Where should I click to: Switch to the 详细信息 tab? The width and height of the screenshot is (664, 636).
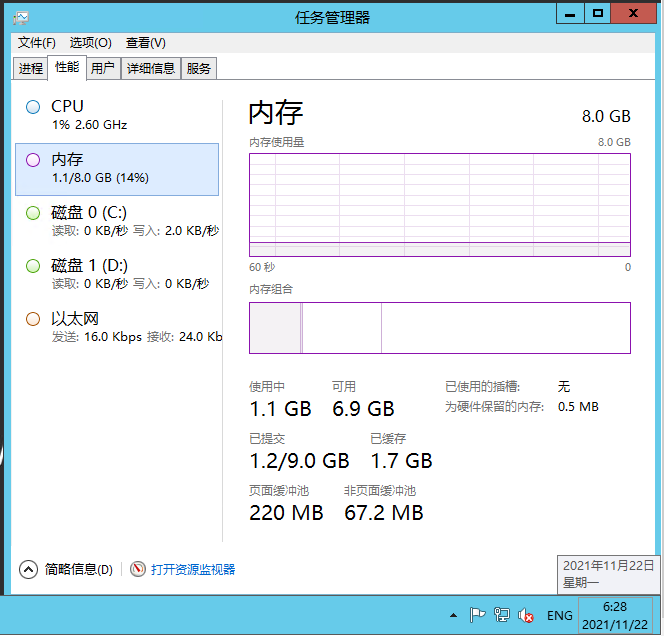coord(151,68)
